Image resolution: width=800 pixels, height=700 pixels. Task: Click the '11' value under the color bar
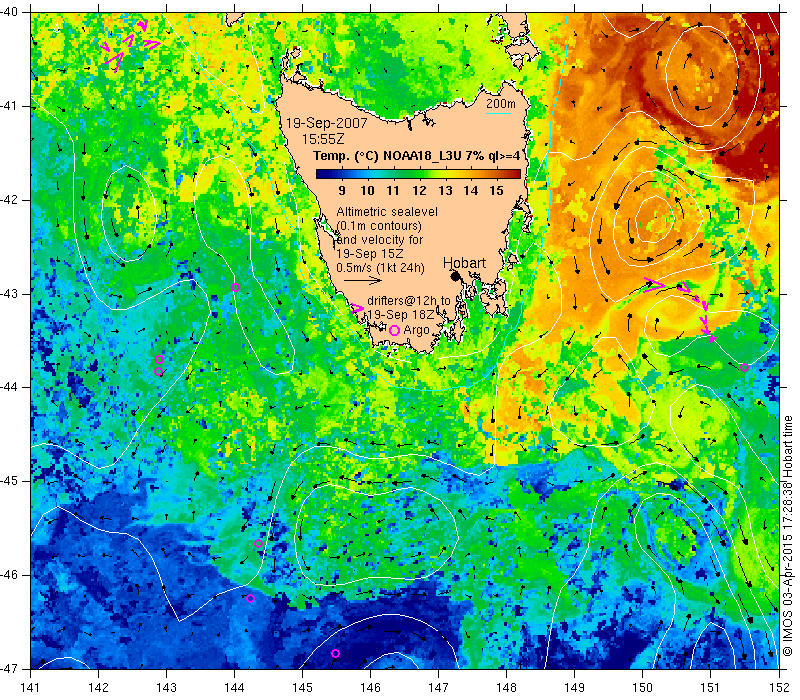click(x=392, y=191)
